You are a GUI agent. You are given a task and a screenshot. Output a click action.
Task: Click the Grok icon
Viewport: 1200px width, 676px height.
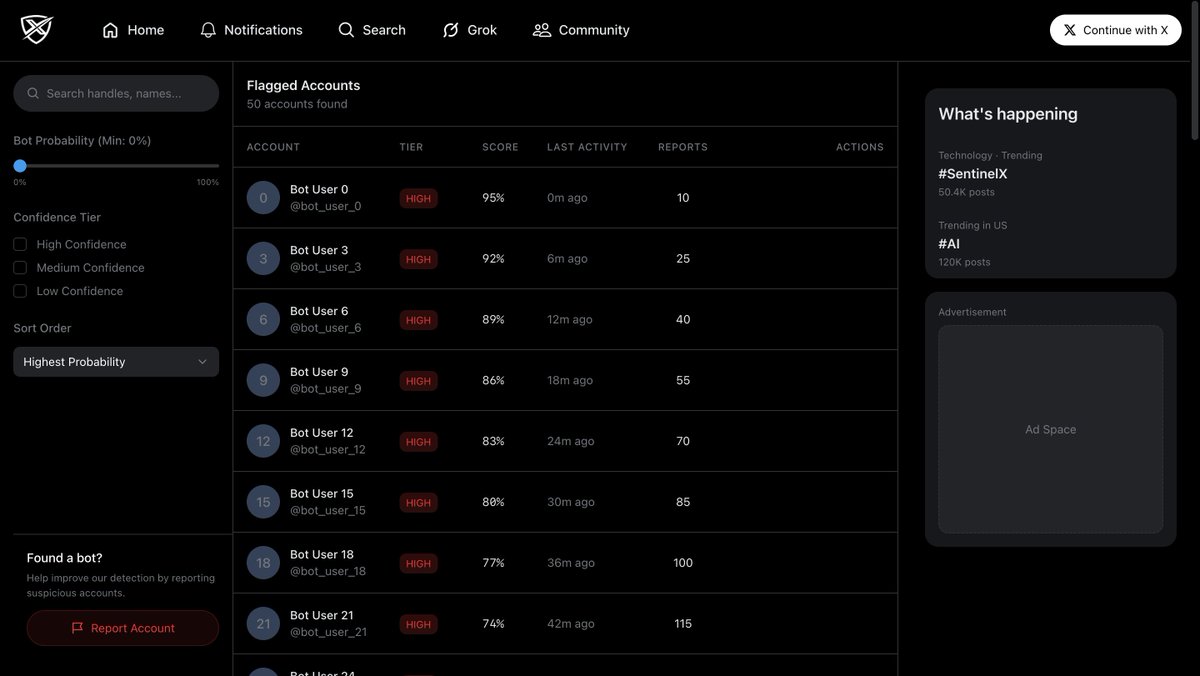451,30
